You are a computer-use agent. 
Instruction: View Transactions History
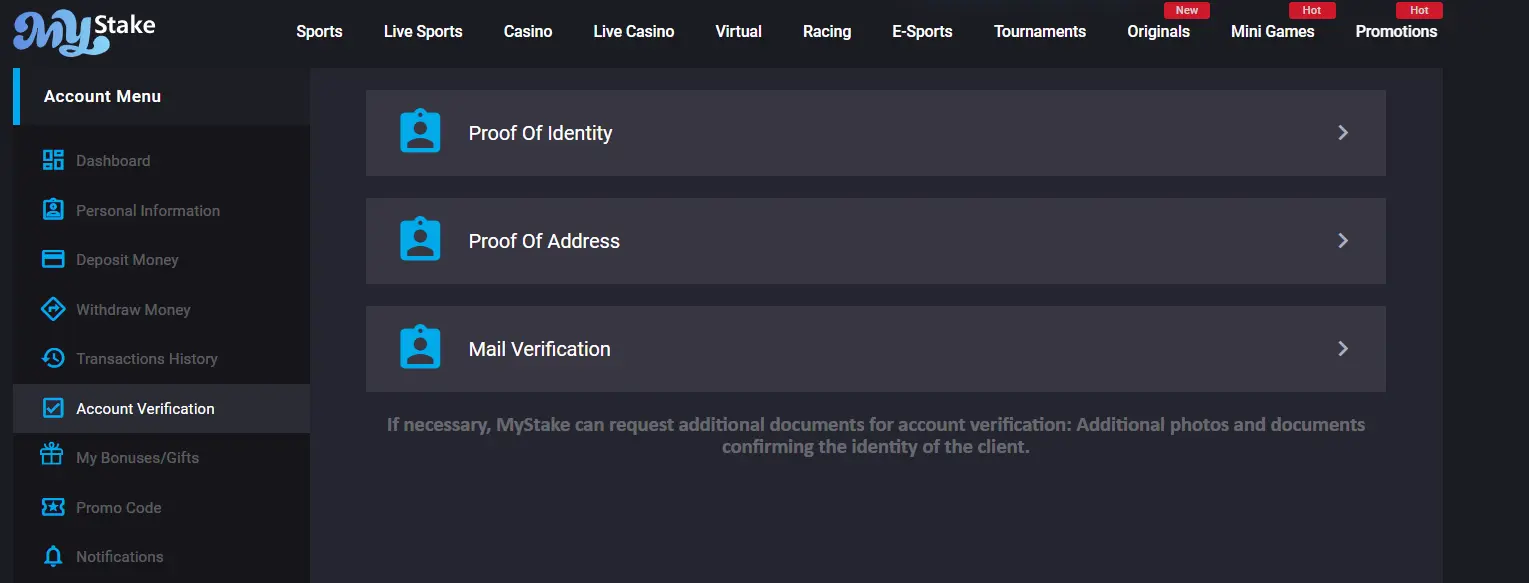[161, 358]
